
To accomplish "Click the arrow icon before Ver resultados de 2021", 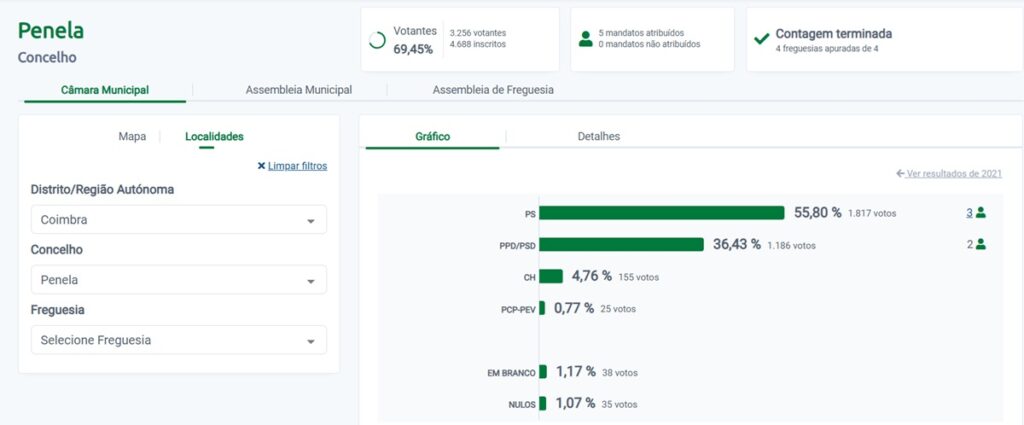I will tap(900, 174).
